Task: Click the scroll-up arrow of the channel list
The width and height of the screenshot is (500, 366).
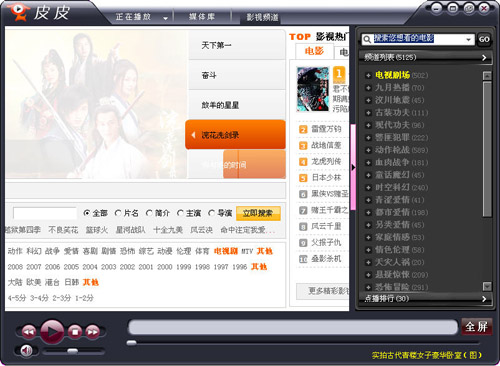Action: pos(487,76)
